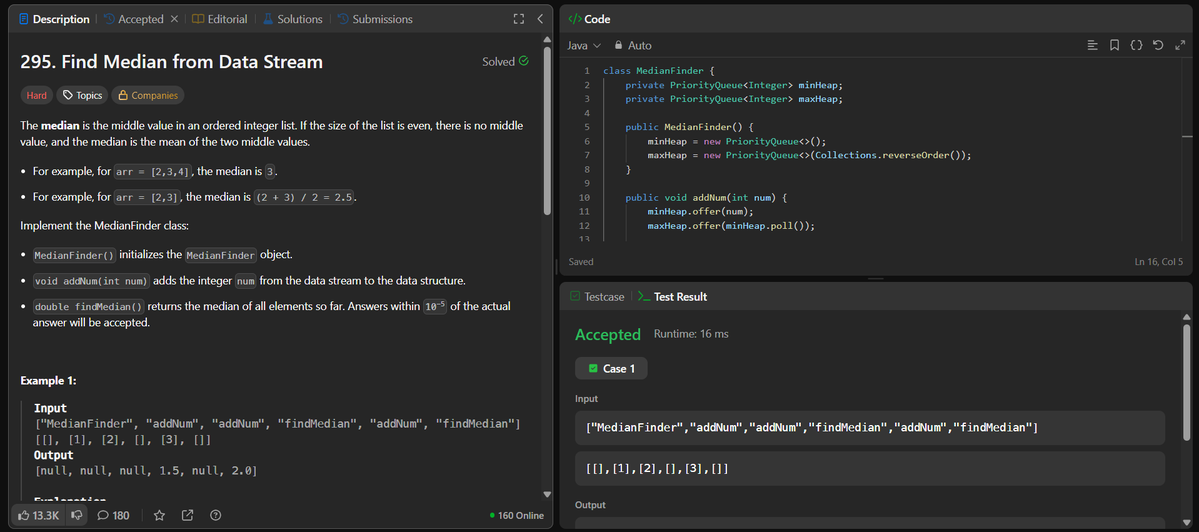Image resolution: width=1199 pixels, height=532 pixels.
Task: Click the description panel vertical scrollbar
Action: tap(547, 130)
